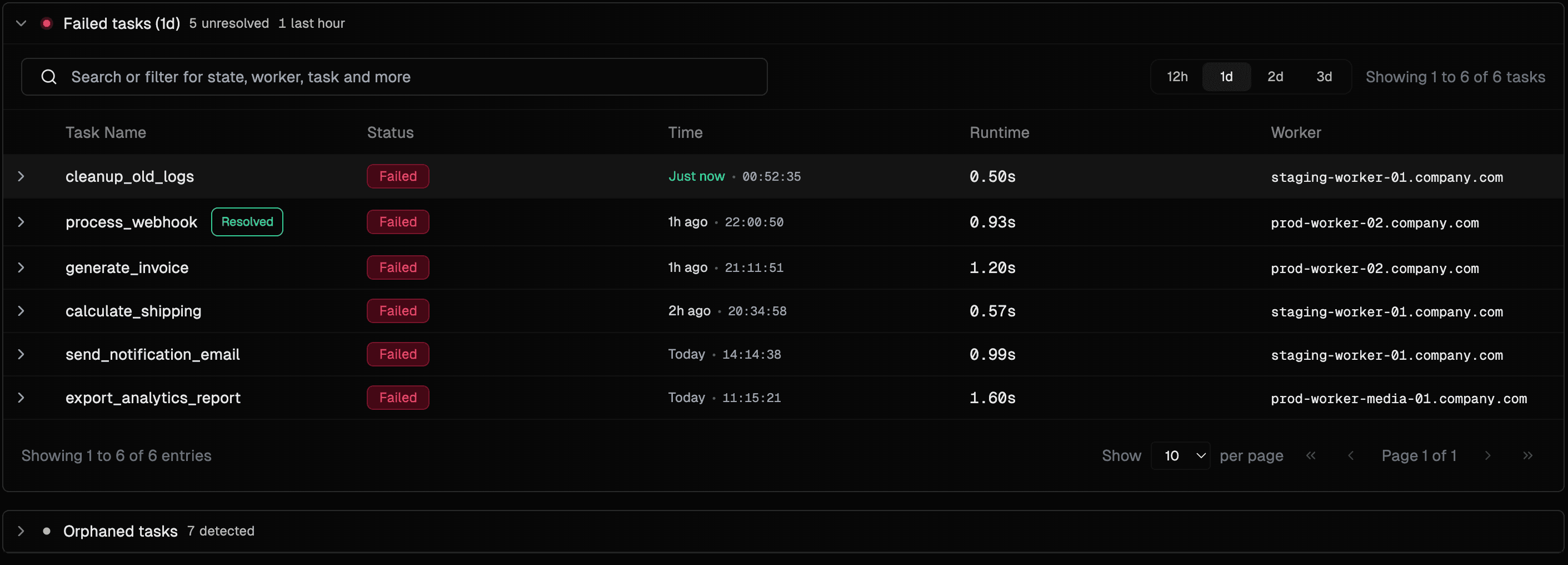This screenshot has height=565, width=1568.
Task: Switch time range to 12h
Action: point(1177,77)
